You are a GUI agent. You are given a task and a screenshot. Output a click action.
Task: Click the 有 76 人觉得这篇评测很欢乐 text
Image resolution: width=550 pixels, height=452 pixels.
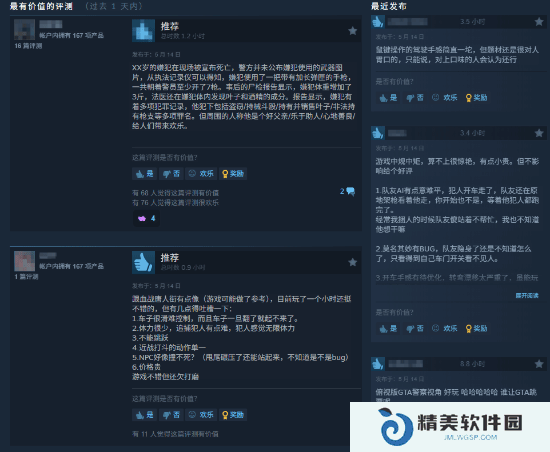(175, 203)
